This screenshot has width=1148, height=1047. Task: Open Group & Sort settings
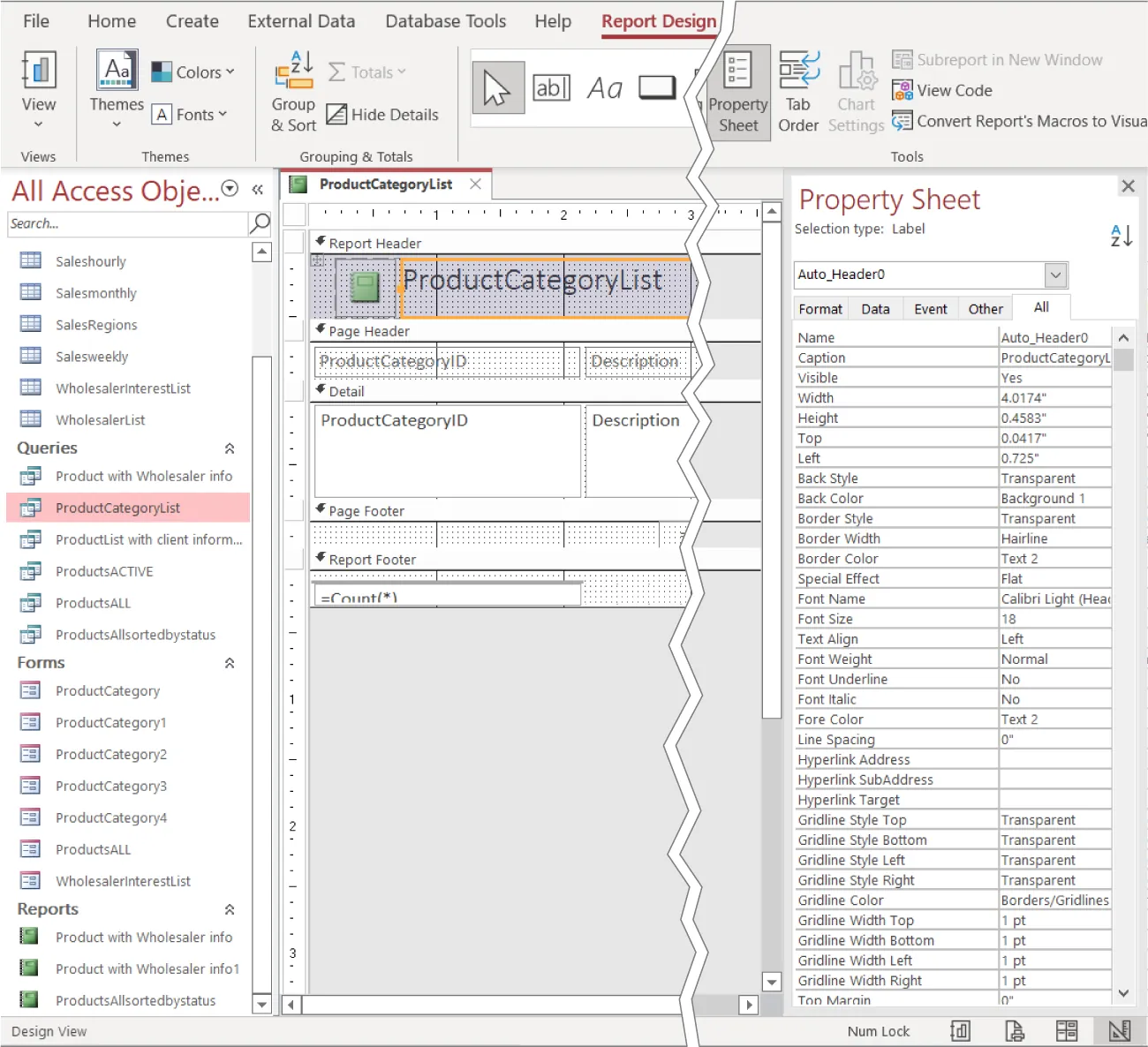(293, 91)
